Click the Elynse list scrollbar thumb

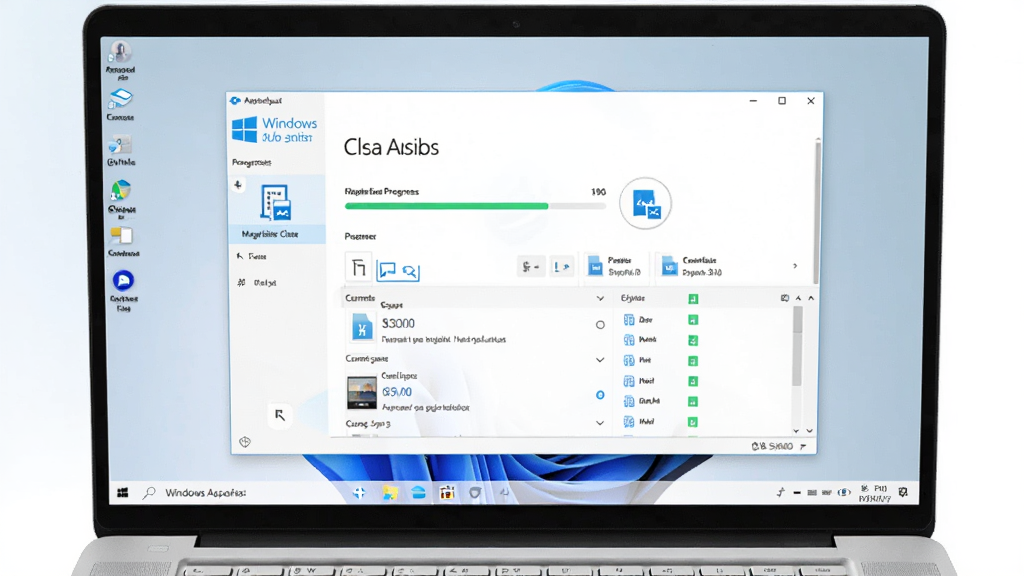(x=797, y=346)
